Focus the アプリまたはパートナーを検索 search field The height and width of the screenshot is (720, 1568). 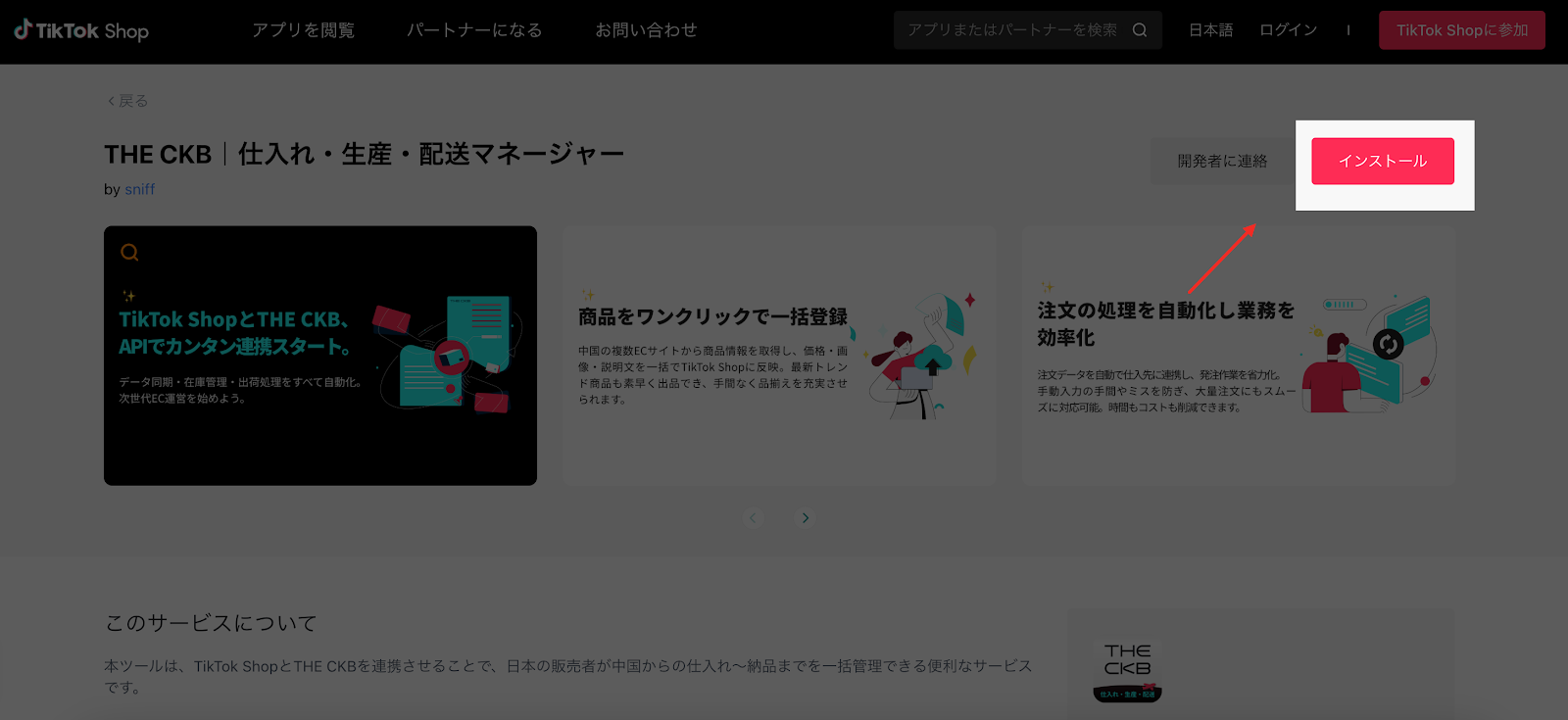[1027, 30]
